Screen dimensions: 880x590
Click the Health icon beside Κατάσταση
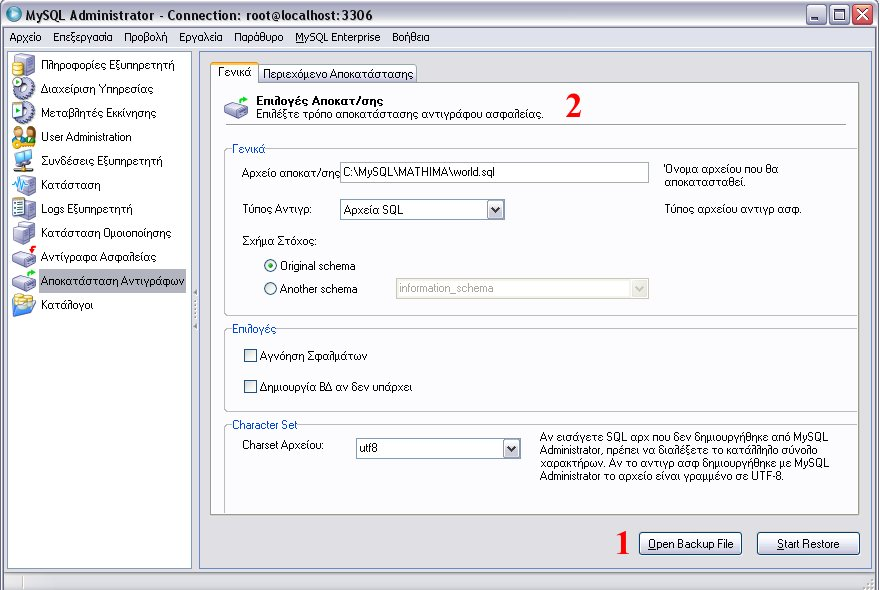point(24,185)
